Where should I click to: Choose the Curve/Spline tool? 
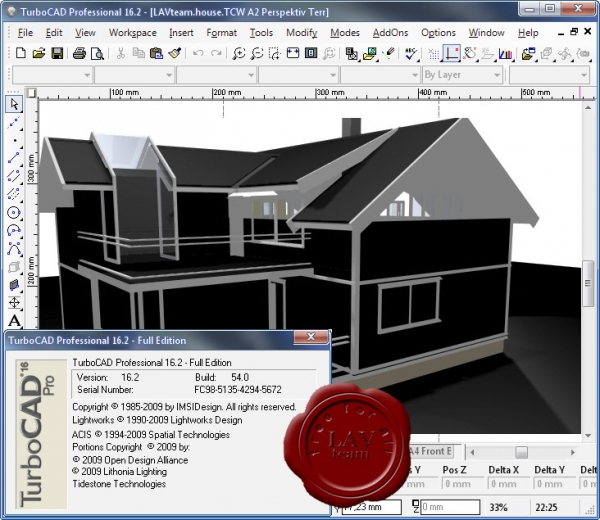(15, 248)
